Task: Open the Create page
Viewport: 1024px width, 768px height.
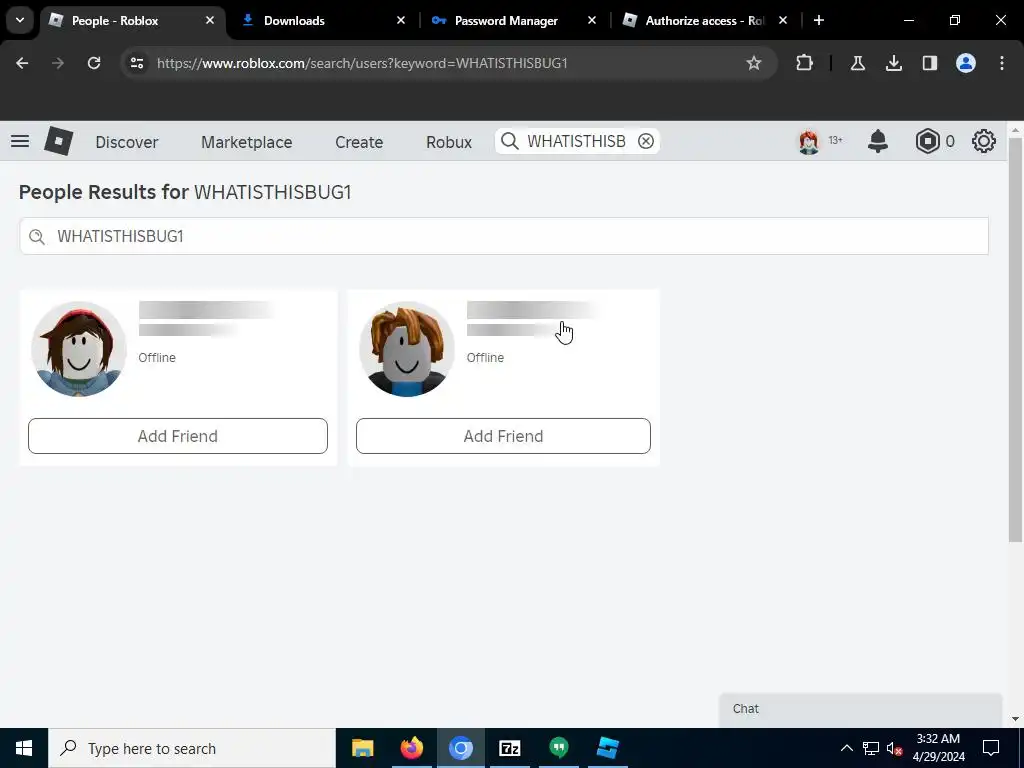Action: tap(359, 142)
